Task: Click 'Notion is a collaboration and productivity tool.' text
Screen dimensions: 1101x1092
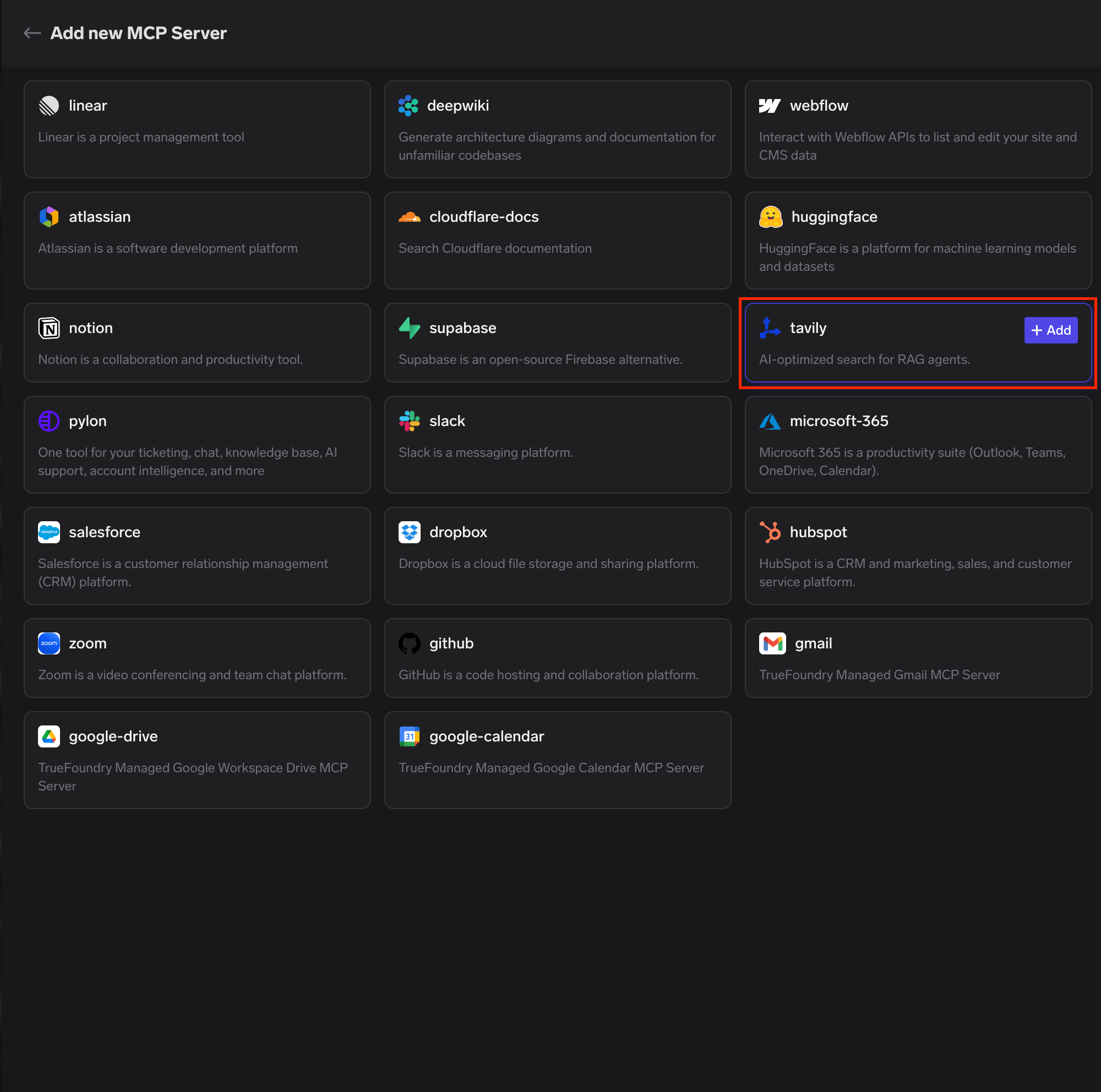Action: pyautogui.click(x=170, y=359)
